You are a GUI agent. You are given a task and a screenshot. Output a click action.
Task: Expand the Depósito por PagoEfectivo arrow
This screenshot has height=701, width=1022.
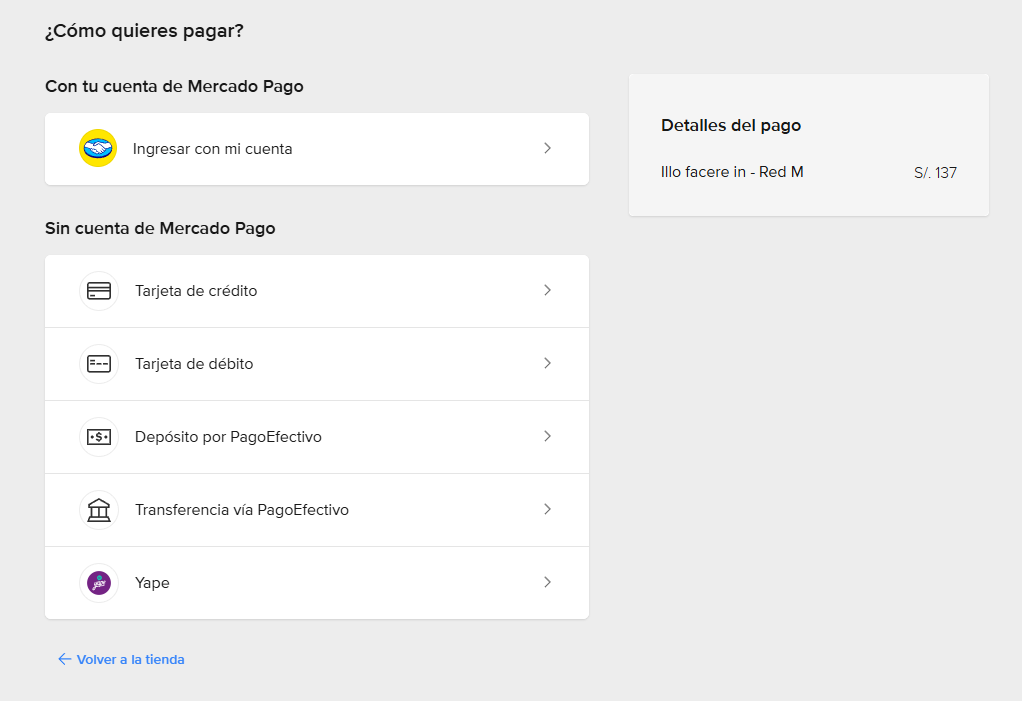point(547,436)
